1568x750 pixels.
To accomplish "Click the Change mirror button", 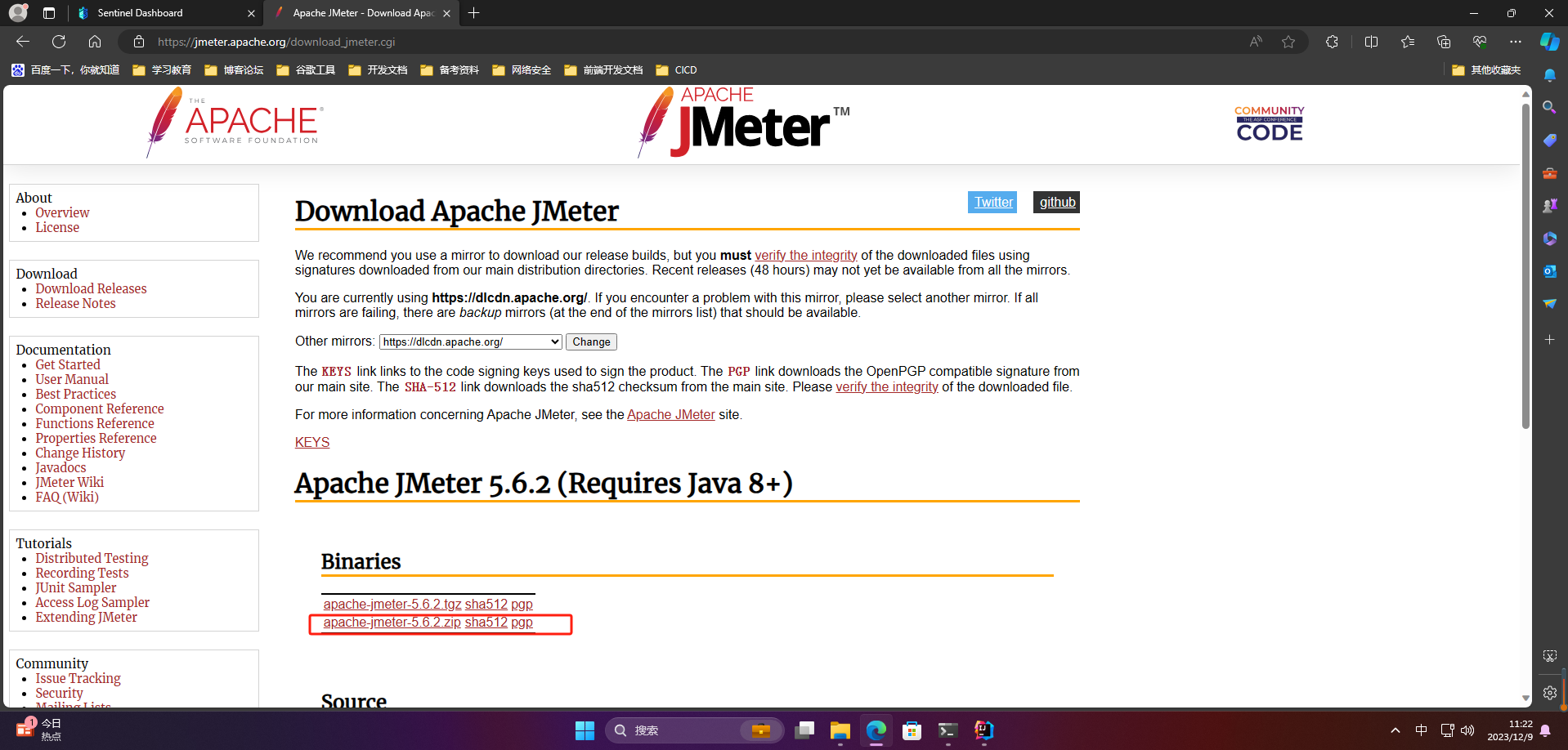I will coord(591,342).
